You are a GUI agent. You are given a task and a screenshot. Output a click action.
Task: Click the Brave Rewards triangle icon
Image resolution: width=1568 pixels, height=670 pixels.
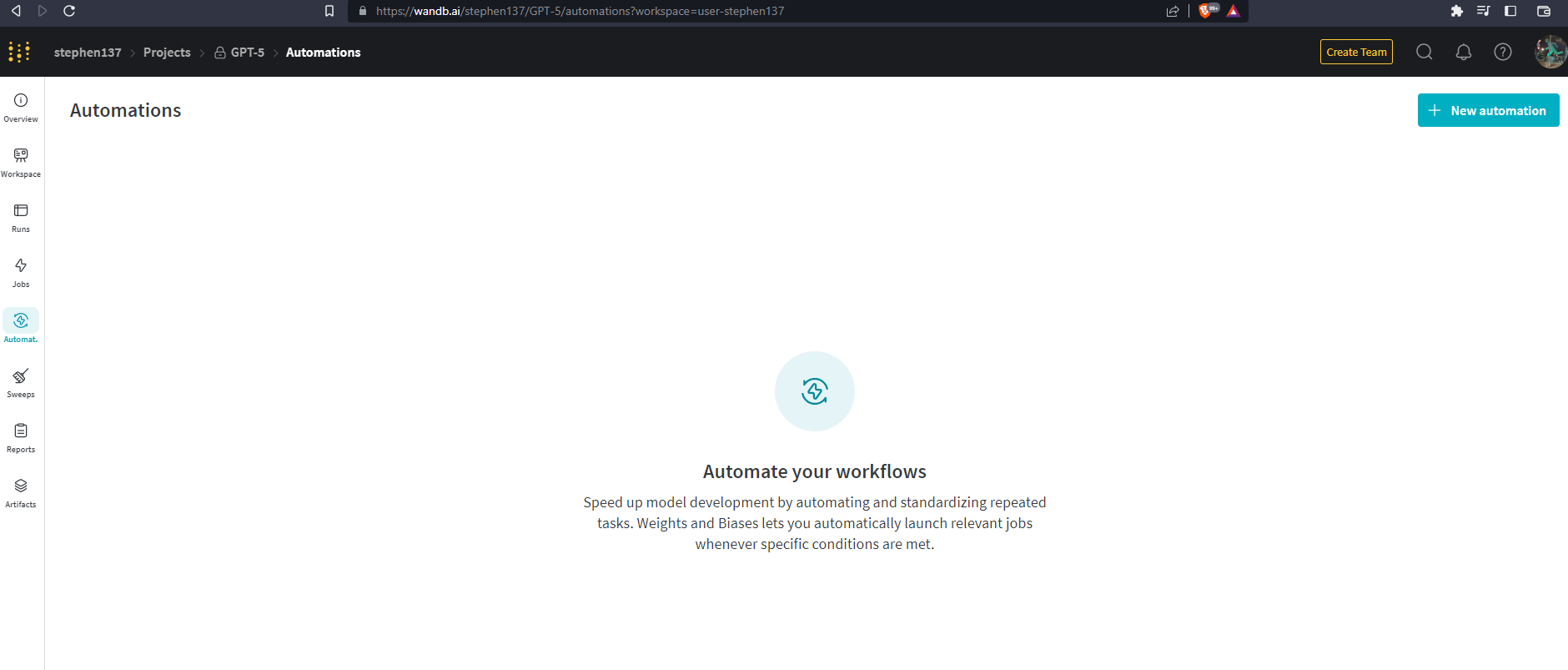pos(1234,11)
